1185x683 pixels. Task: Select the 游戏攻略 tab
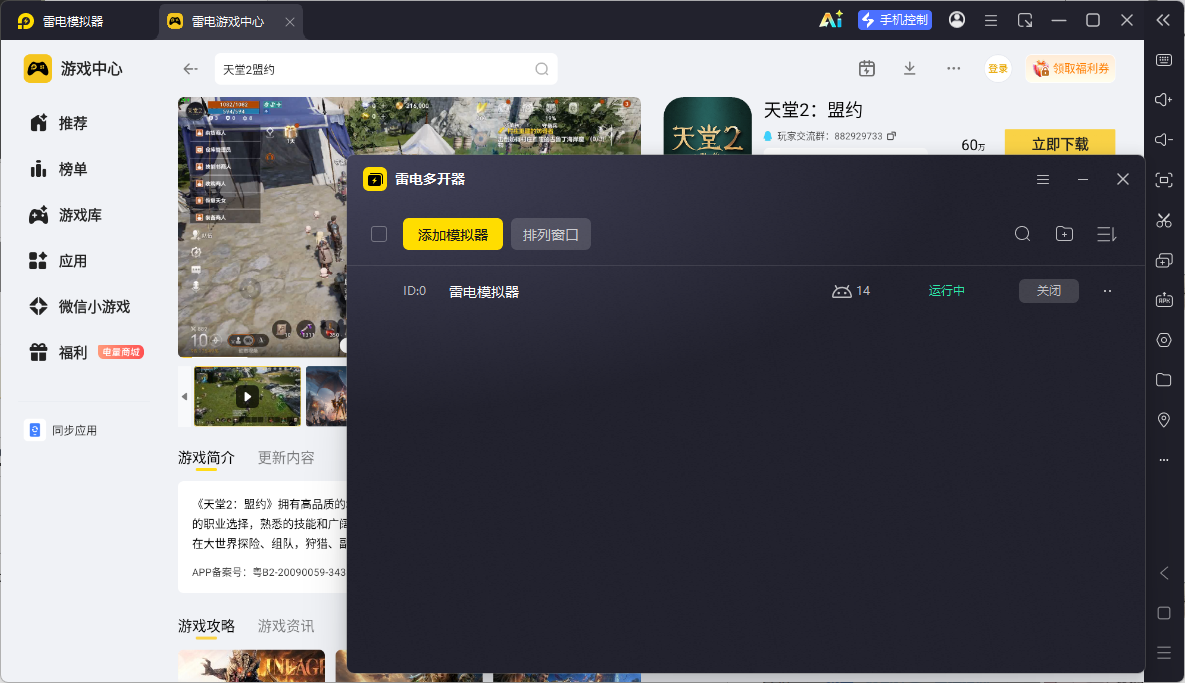(x=206, y=626)
